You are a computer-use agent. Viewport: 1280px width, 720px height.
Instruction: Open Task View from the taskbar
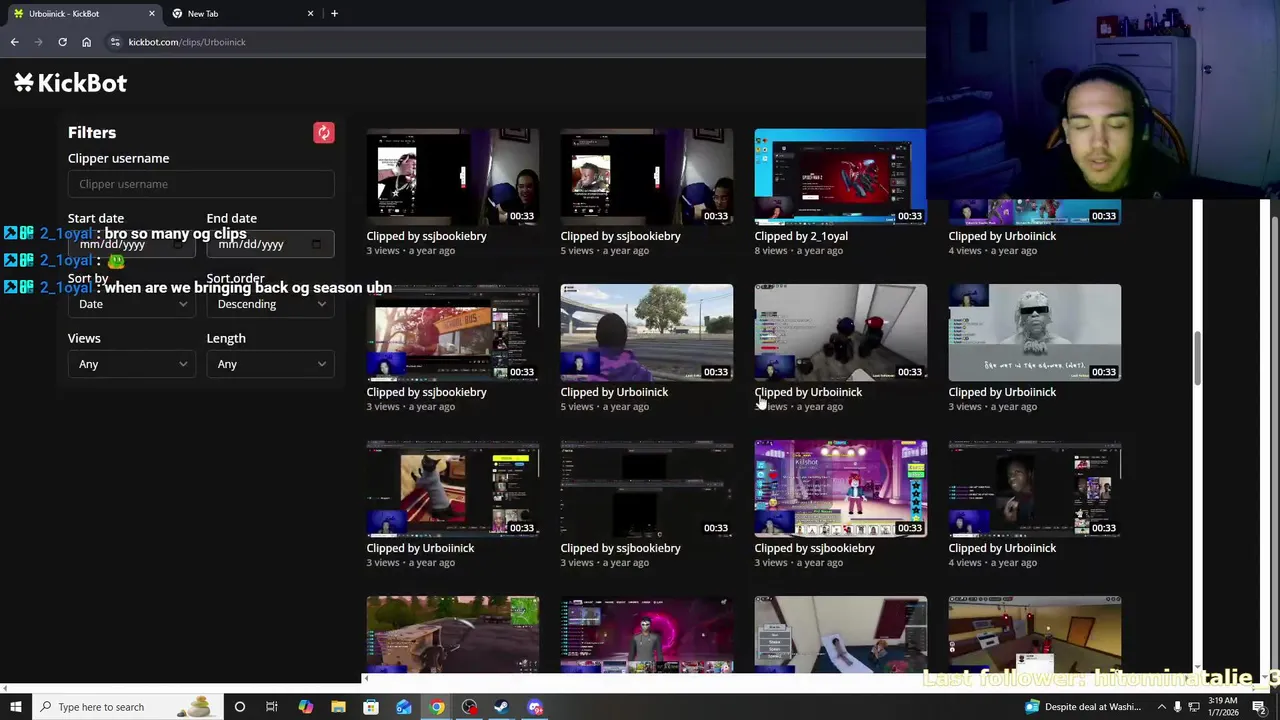tap(272, 707)
